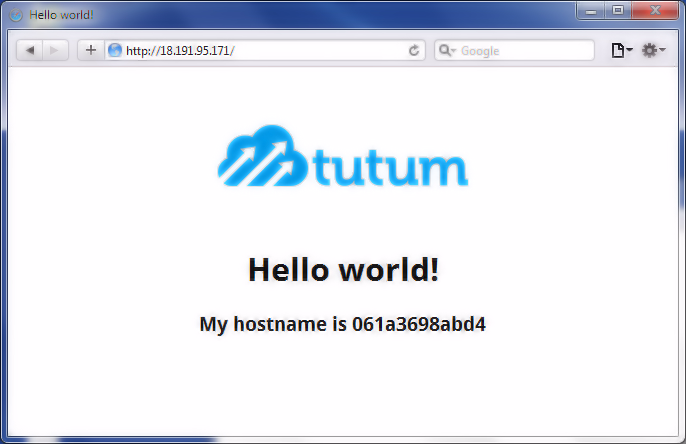Screen dimensions: 686x444
Task: Click the globe site icon in address bar
Action: 115,50
